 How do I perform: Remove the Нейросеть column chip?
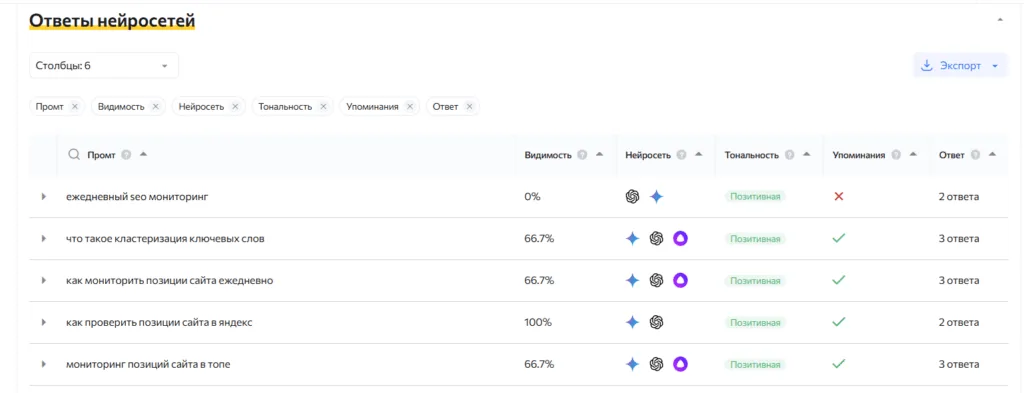tap(235, 106)
